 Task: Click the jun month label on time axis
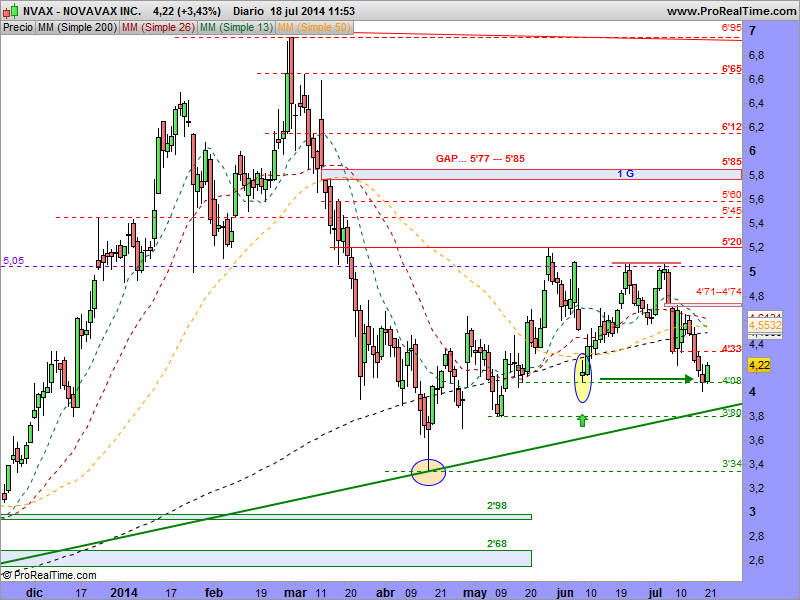[x=565, y=593]
